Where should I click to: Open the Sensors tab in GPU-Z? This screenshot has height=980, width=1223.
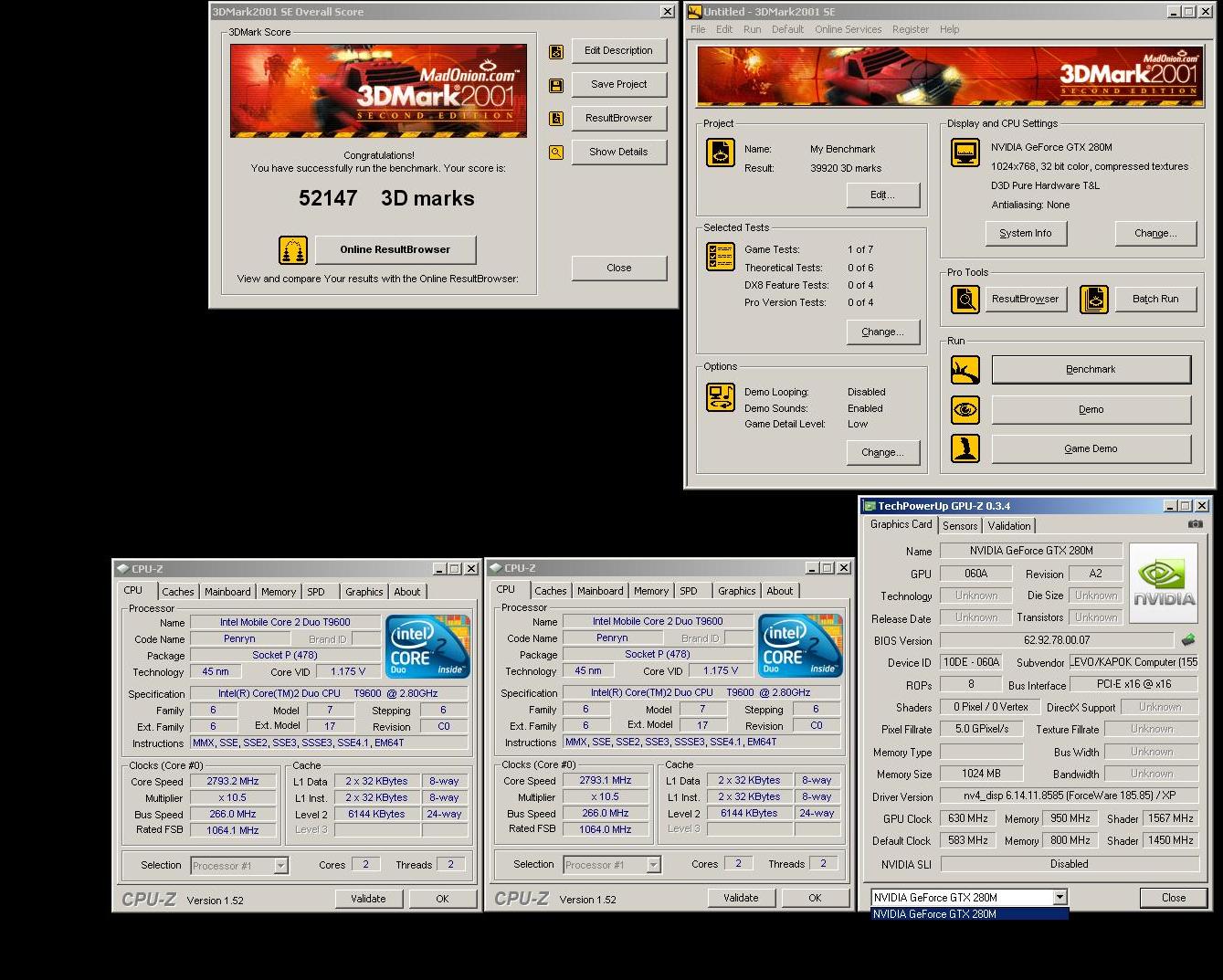[x=960, y=526]
